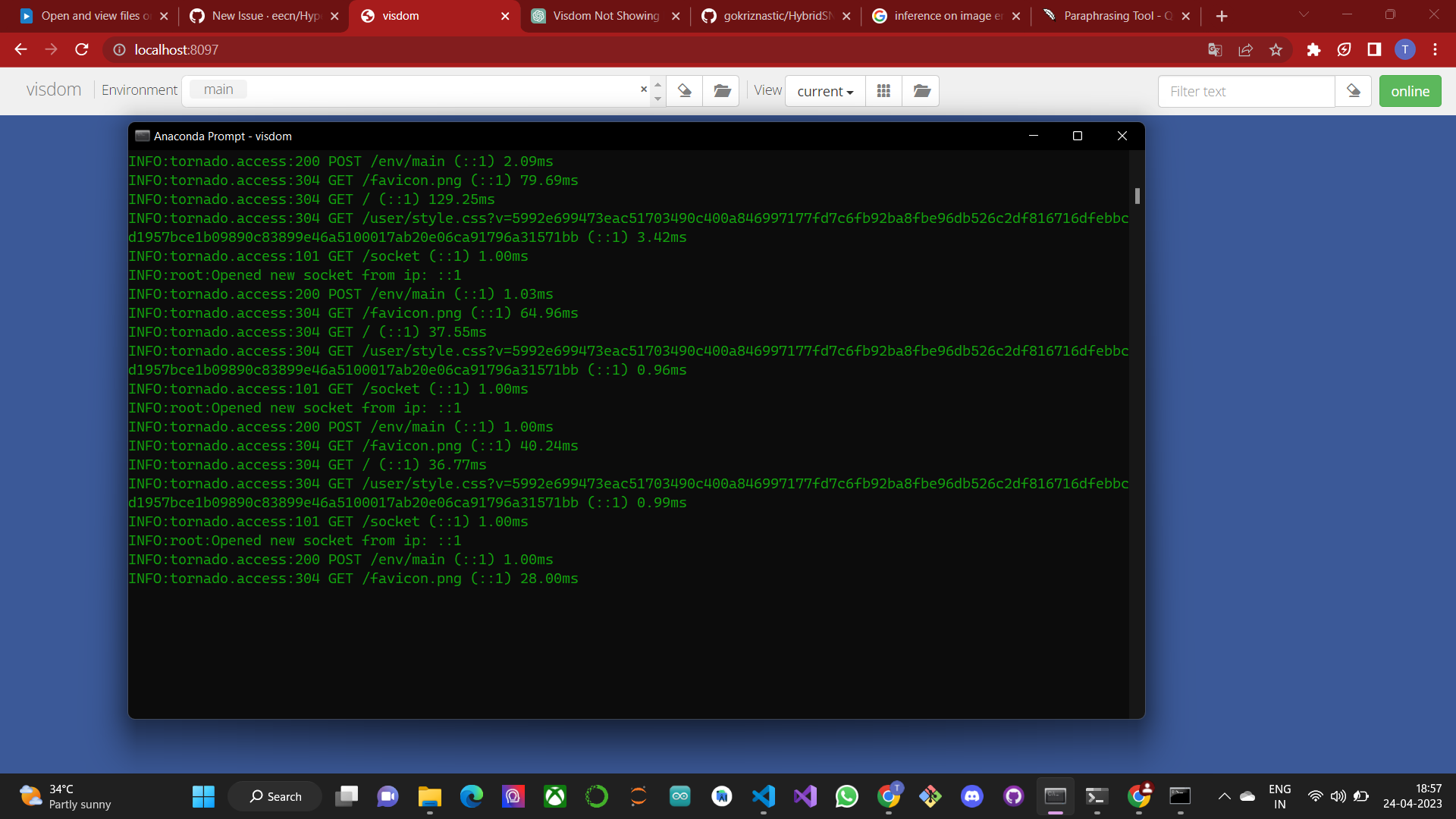The width and height of the screenshot is (1456, 819).
Task: Switch to the 'Visdom Not Showing' tab
Action: coord(599,15)
